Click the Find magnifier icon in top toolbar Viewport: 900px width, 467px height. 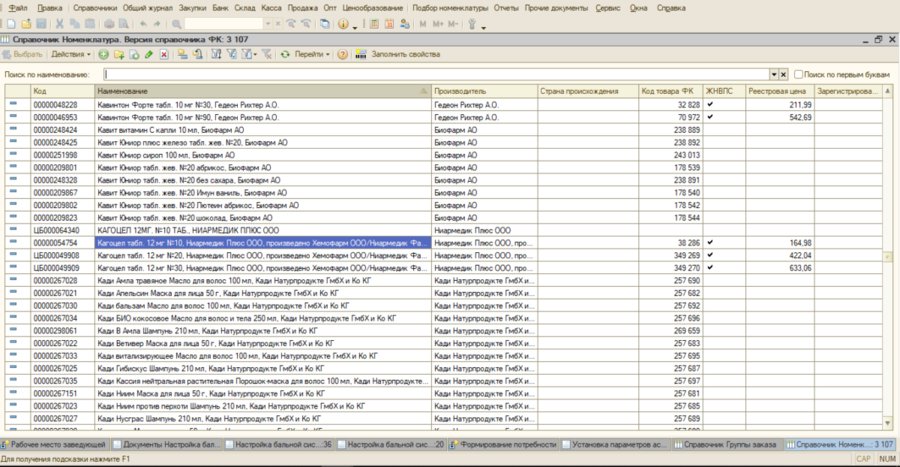coord(177,24)
